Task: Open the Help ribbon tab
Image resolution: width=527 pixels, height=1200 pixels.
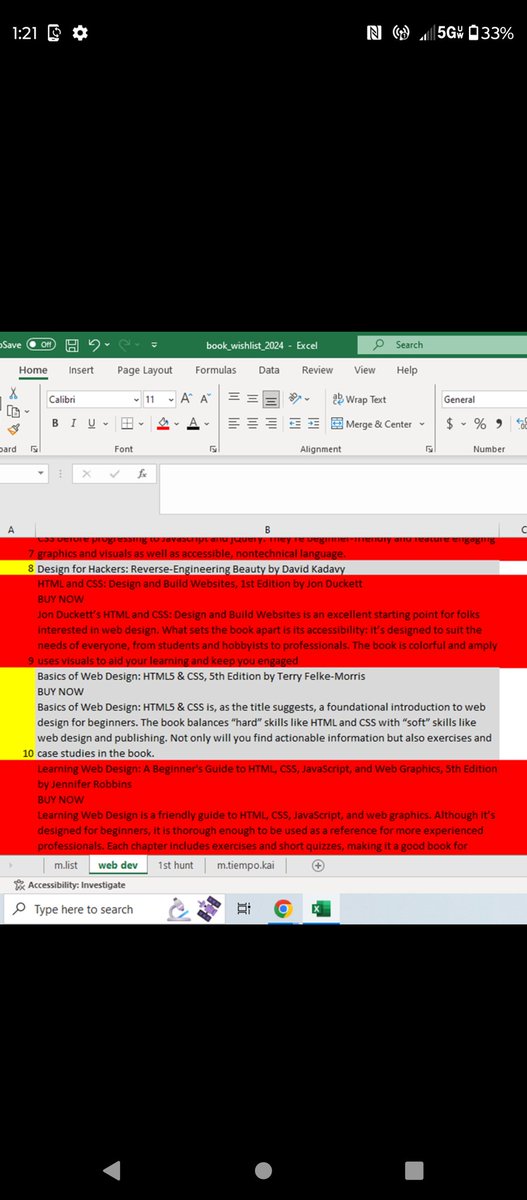Action: (x=407, y=370)
